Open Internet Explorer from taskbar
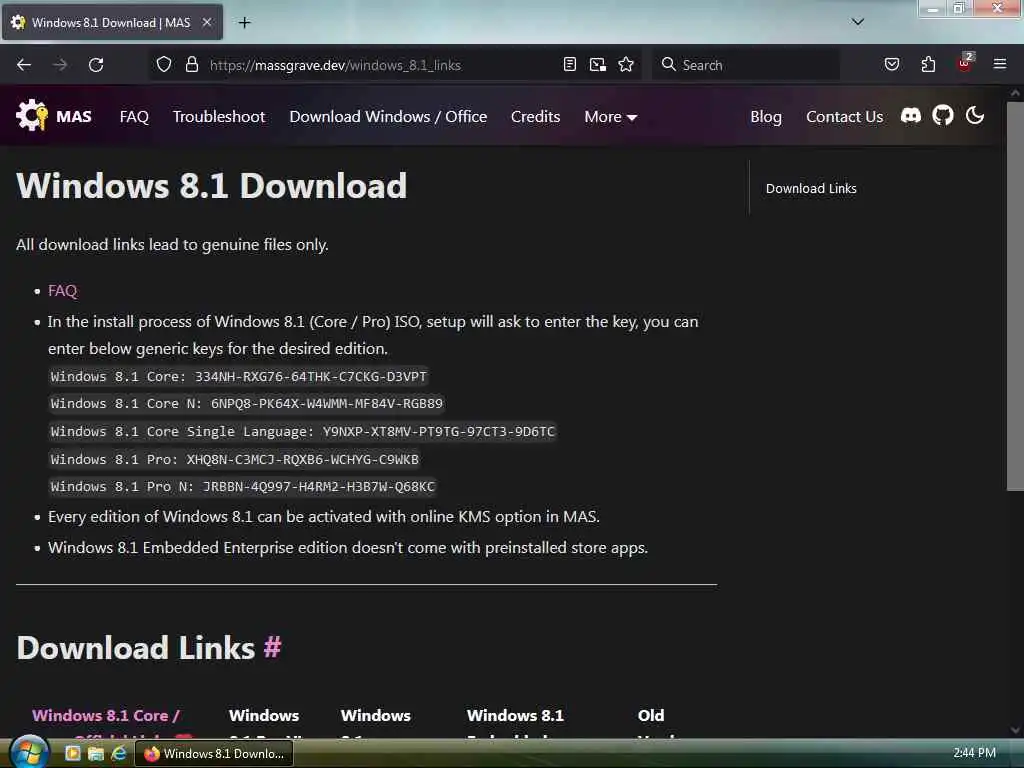The image size is (1024, 768). coord(119,753)
